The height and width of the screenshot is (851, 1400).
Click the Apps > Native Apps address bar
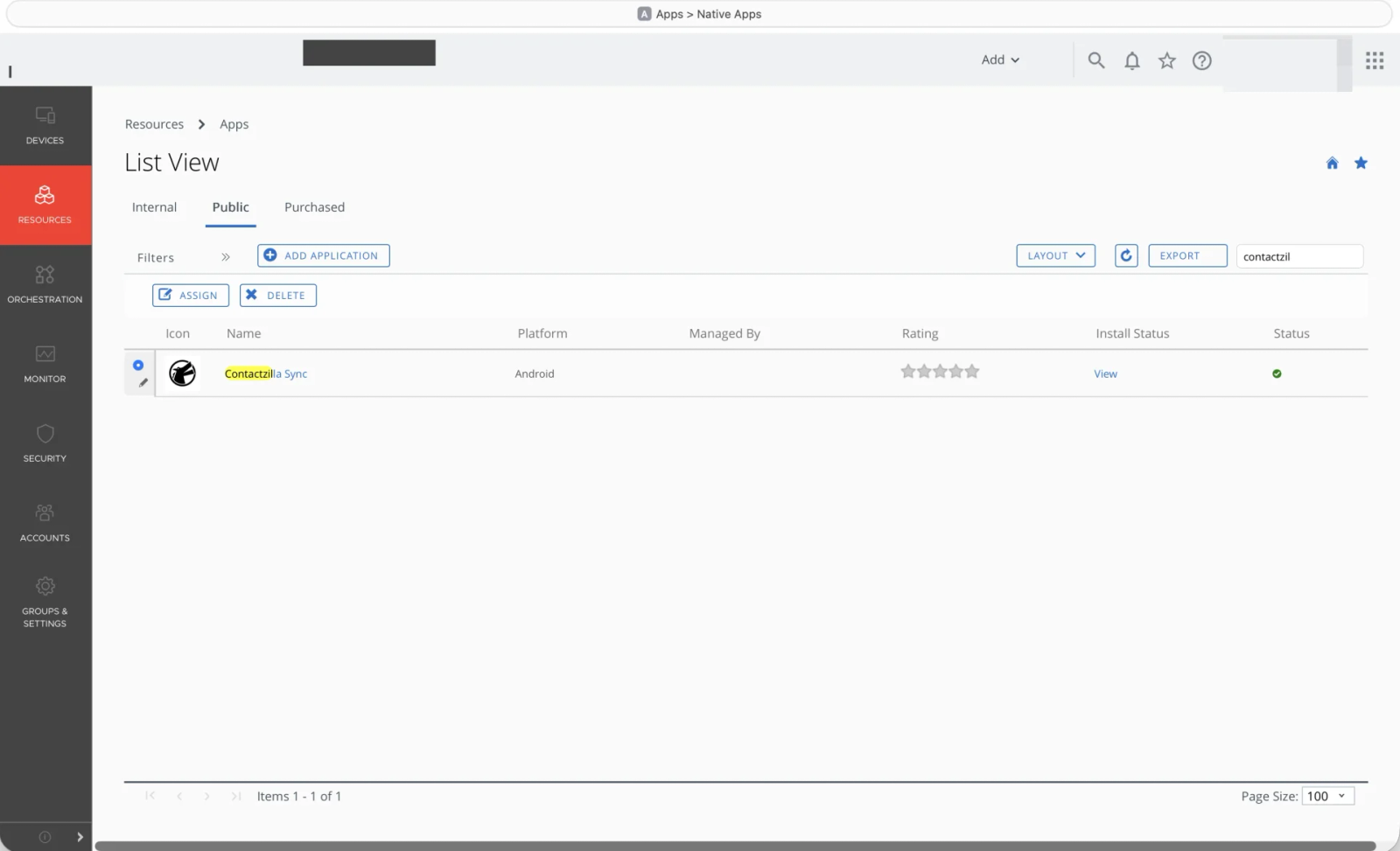tap(699, 14)
